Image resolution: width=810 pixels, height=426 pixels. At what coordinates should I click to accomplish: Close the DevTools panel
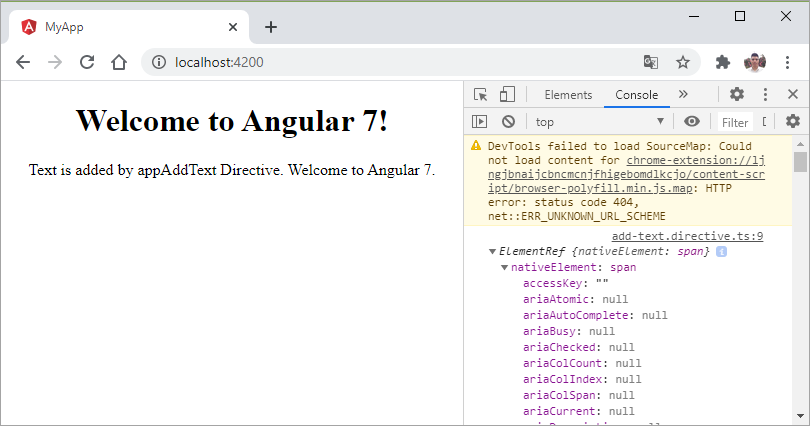pyautogui.click(x=793, y=94)
